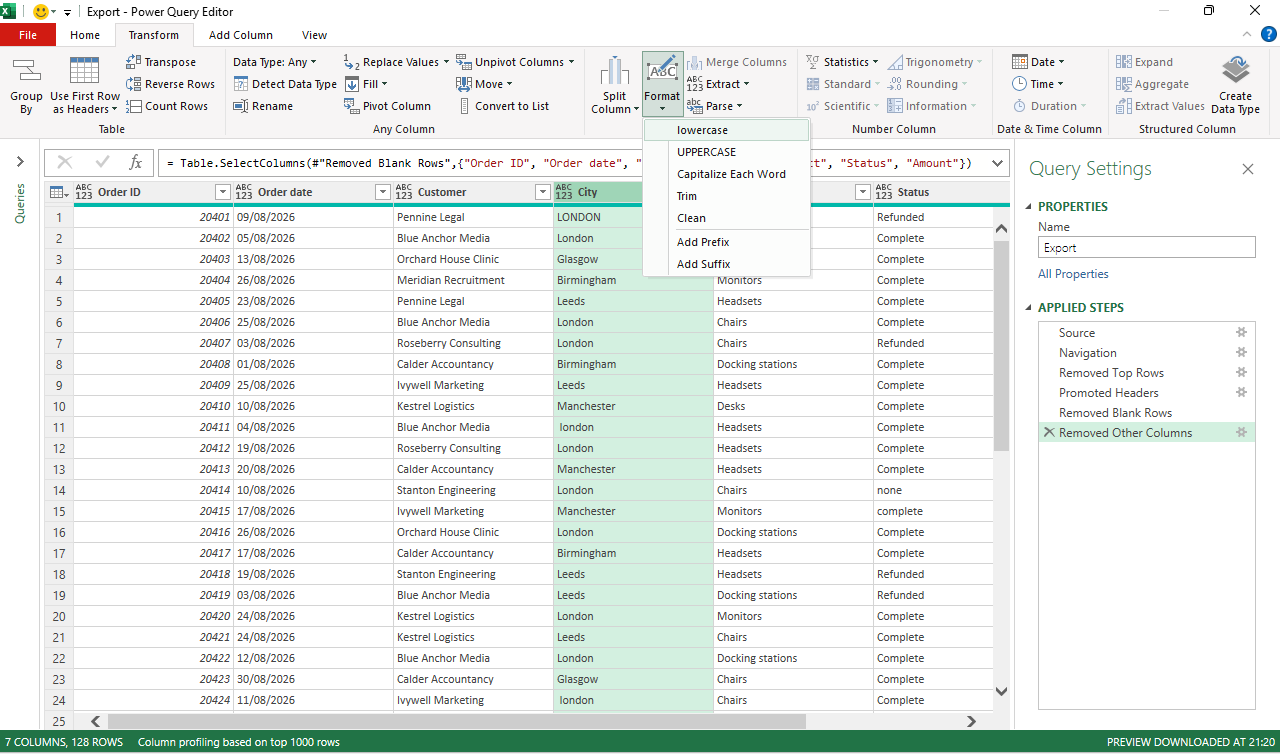The width and height of the screenshot is (1280, 754).
Task: Open the Statistics dropdown
Action: click(842, 62)
